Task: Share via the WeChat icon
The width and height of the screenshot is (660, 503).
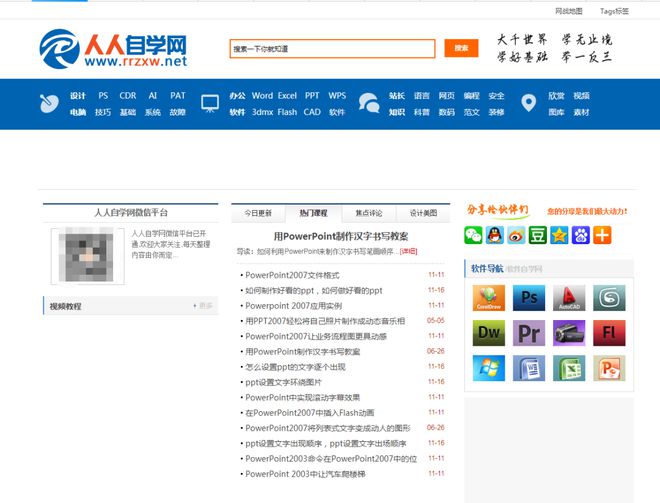Action: point(473,235)
